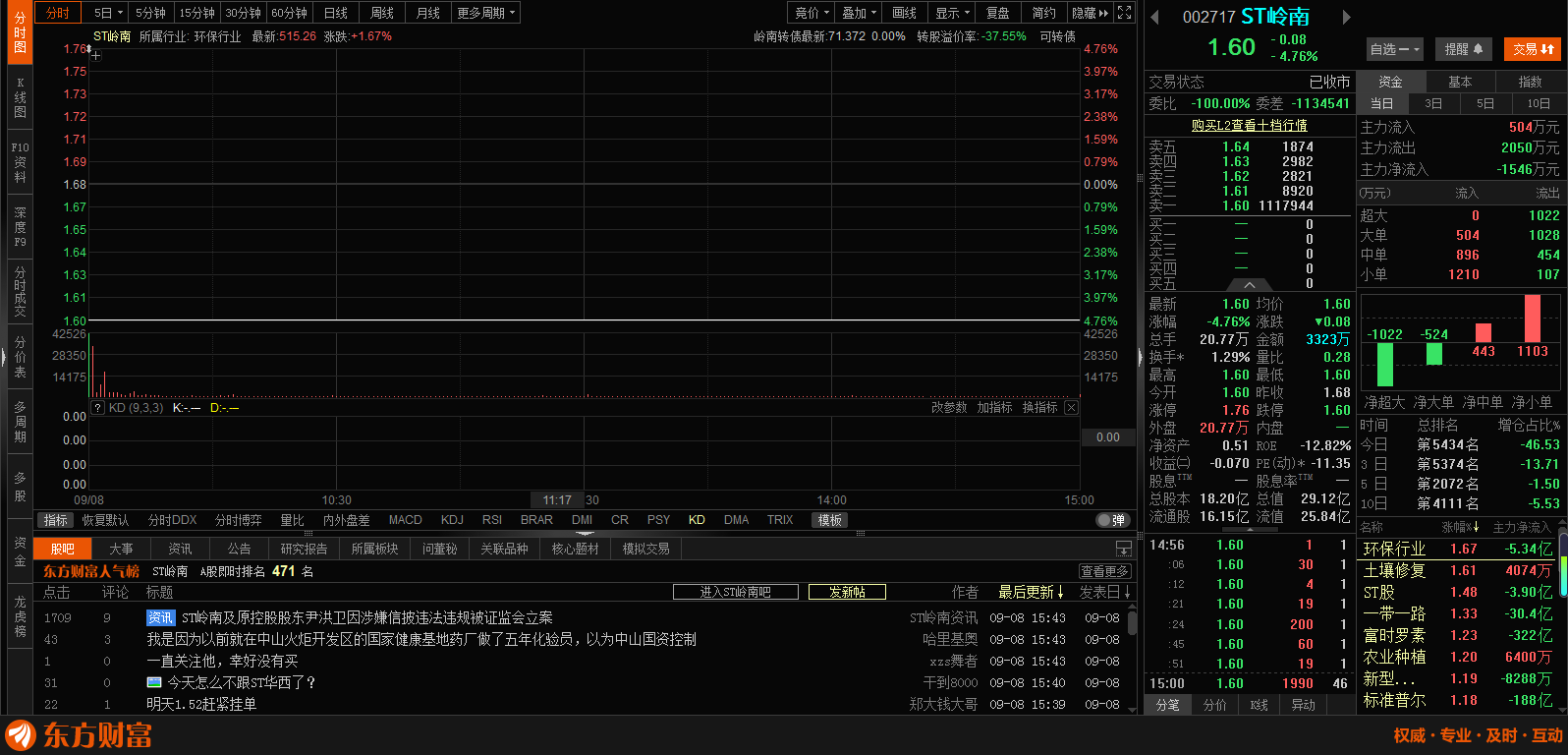Screen dimensions: 1568x755
Task: Open 分时成交 sidebar item
Action: pyautogui.click(x=20, y=292)
